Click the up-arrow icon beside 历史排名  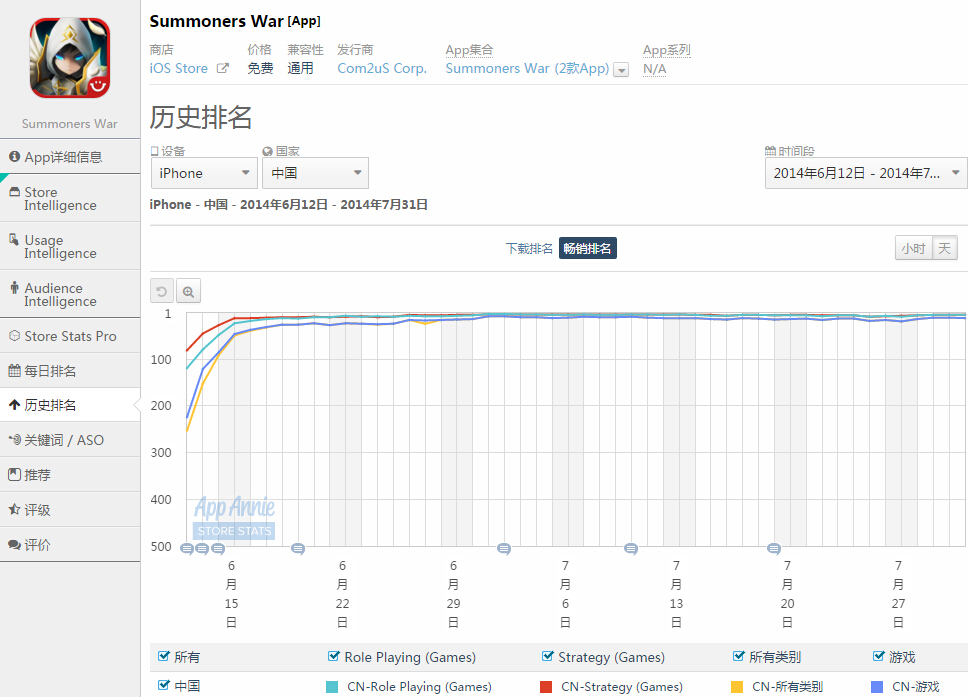14,405
